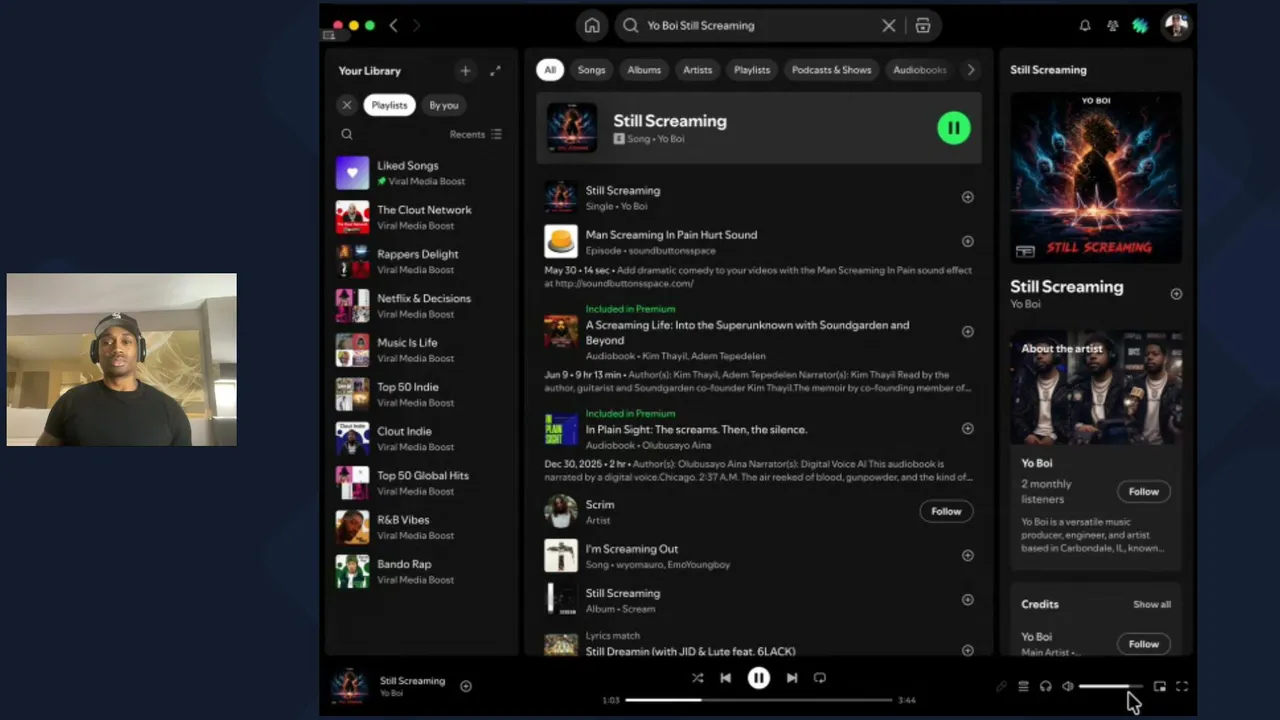Create a new playlist with plus icon
Screen dimensions: 1280x720
pyautogui.click(x=465, y=71)
